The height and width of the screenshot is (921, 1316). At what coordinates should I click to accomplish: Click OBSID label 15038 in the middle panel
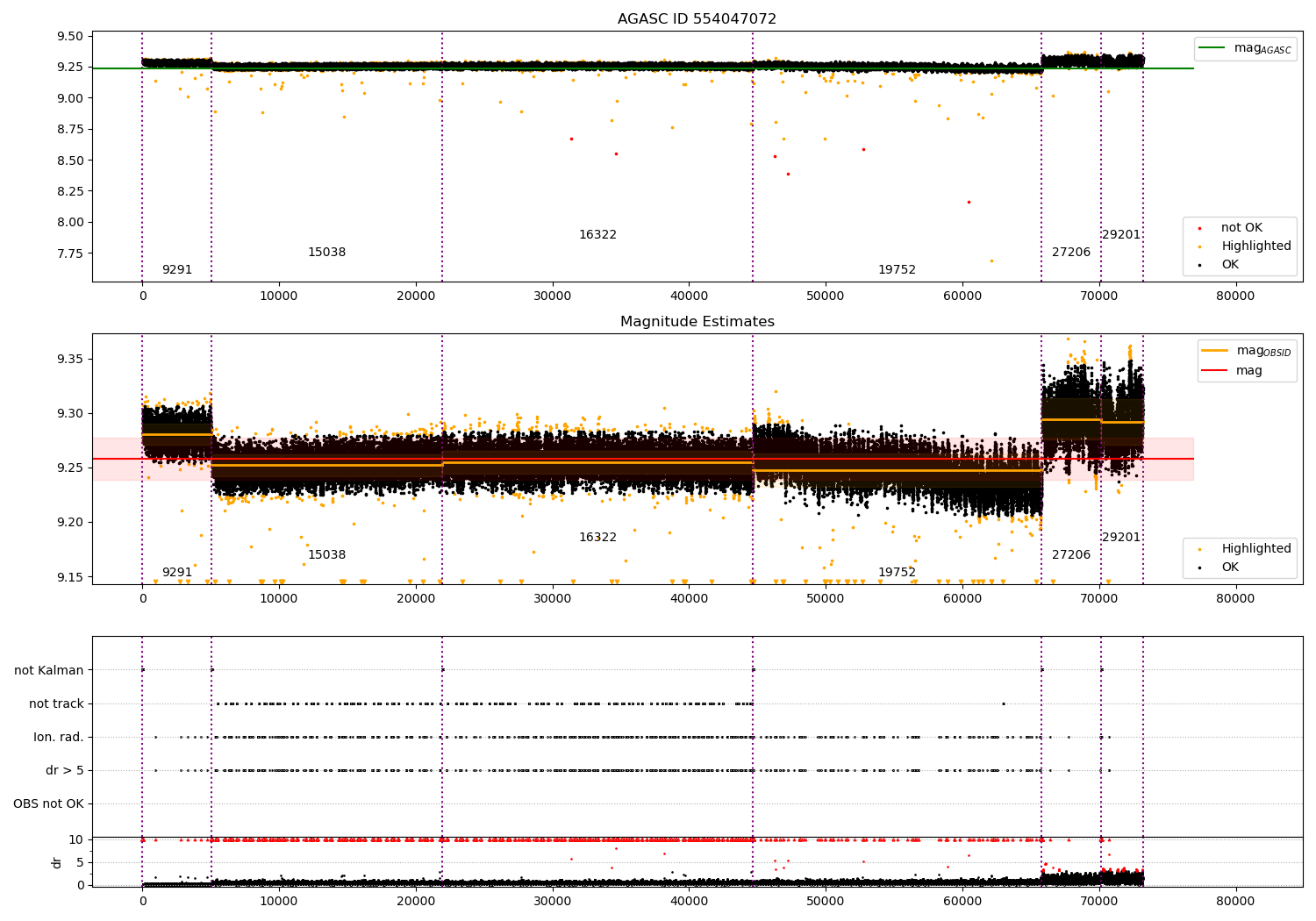click(326, 554)
